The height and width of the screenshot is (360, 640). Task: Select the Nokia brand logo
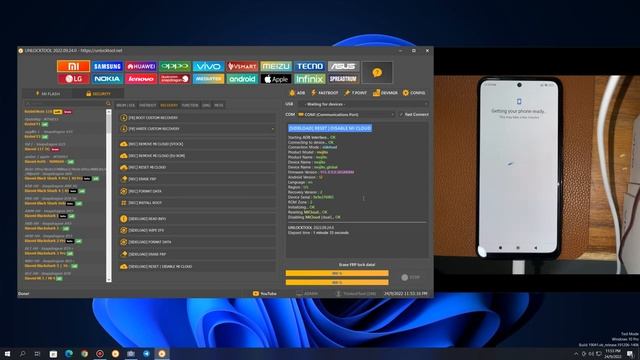pyautogui.click(x=107, y=79)
